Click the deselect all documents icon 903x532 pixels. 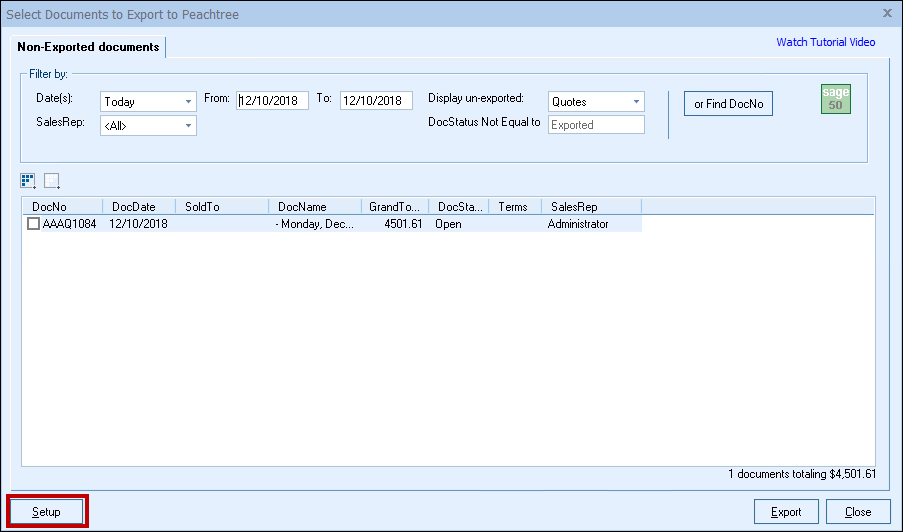click(x=52, y=181)
